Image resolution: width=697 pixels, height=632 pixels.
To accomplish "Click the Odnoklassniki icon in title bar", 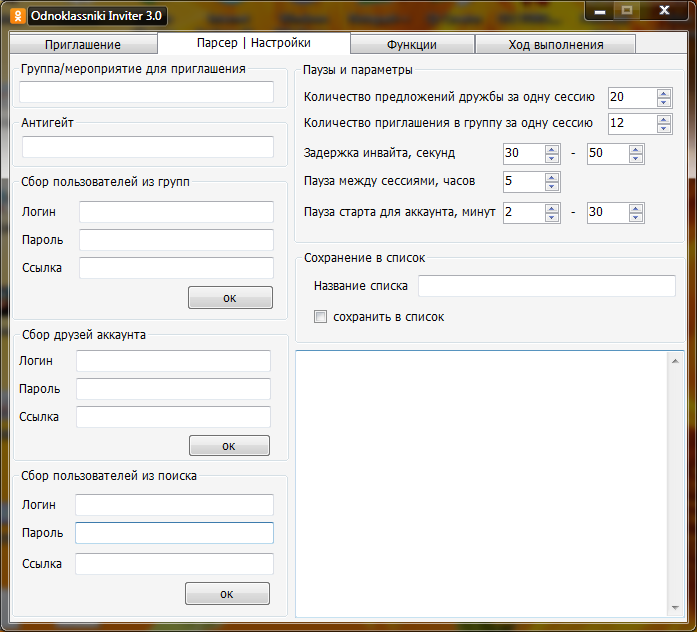I will pyautogui.click(x=17, y=16).
